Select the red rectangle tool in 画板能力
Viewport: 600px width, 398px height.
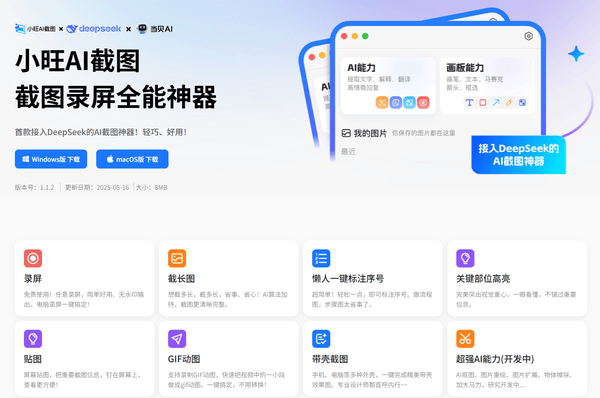pyautogui.click(x=483, y=103)
